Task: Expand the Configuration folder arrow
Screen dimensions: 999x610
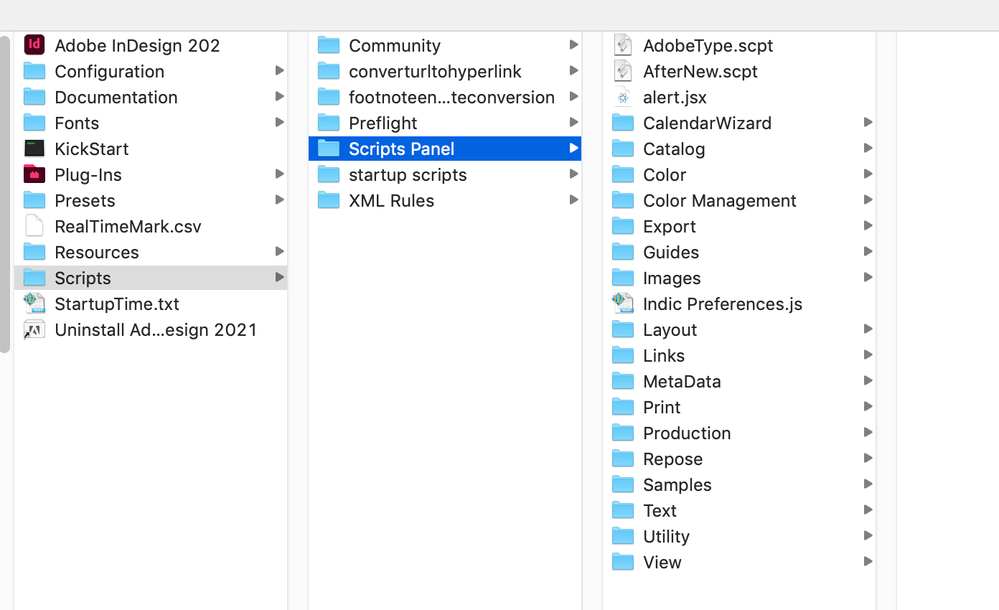Action: coord(279,70)
